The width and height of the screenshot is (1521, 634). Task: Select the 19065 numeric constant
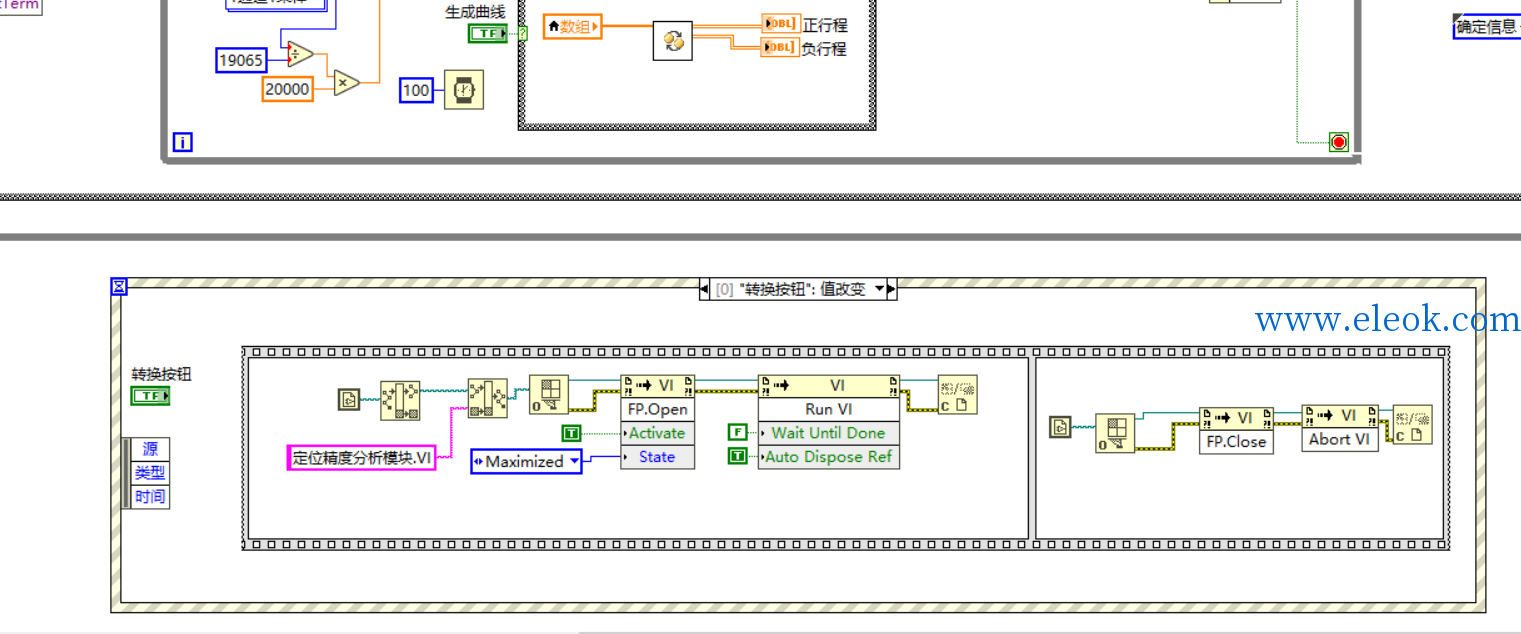coord(241,60)
